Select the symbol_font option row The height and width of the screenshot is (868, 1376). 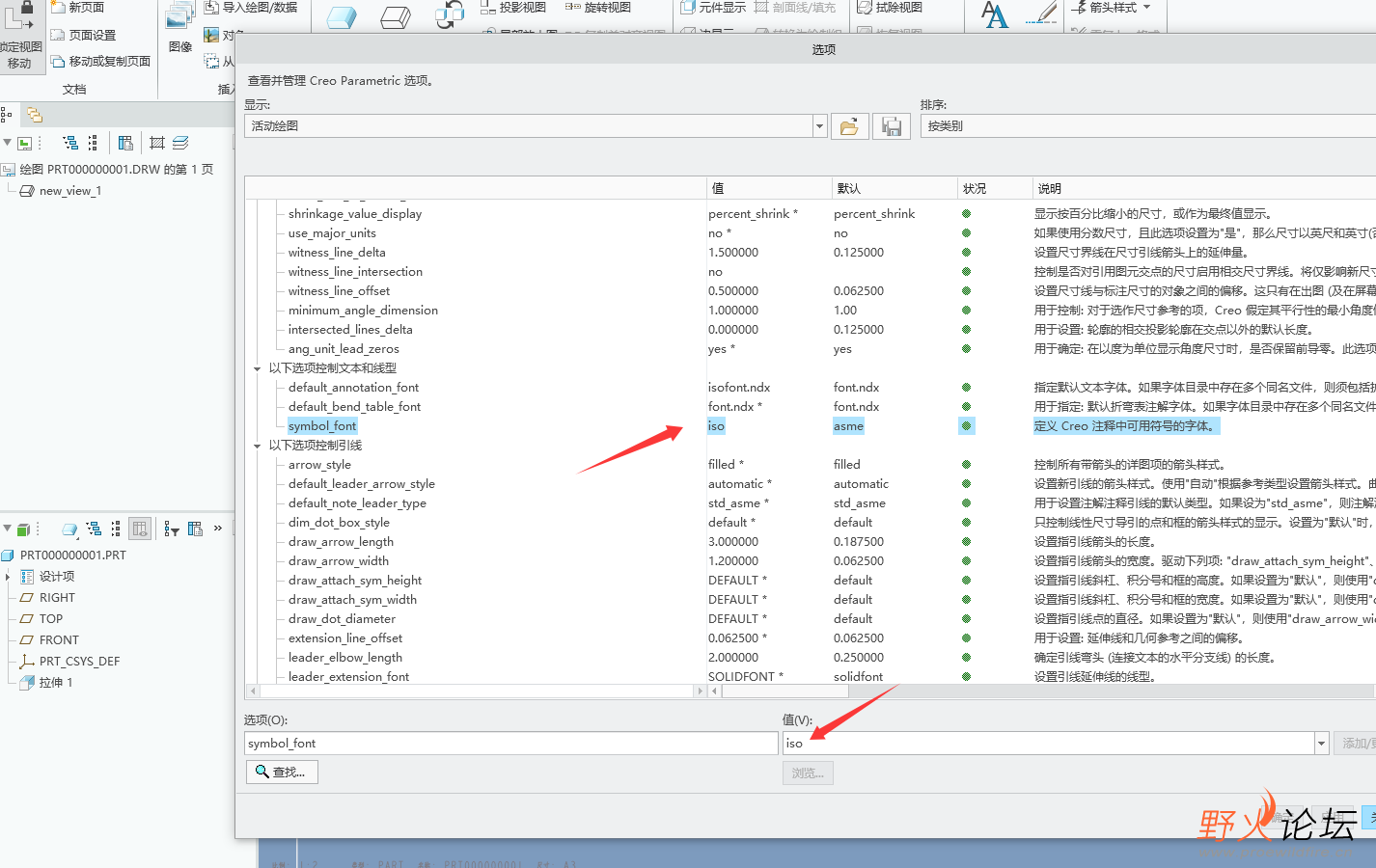[322, 426]
